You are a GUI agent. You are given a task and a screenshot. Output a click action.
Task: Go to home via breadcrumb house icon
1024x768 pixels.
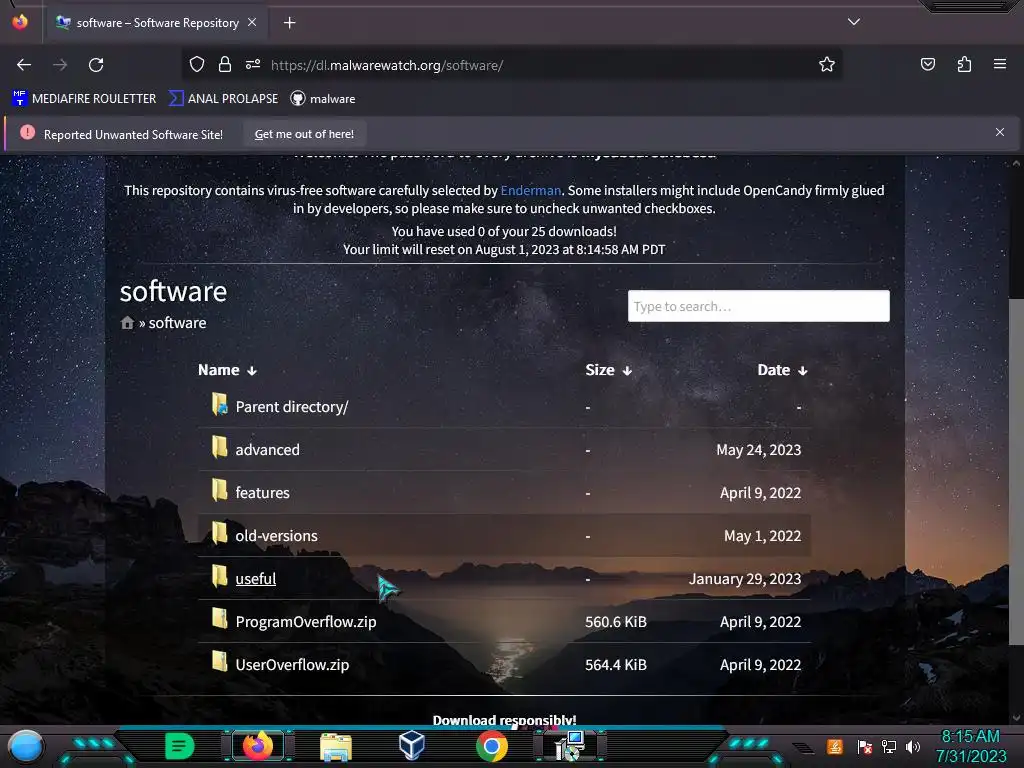coord(127,323)
